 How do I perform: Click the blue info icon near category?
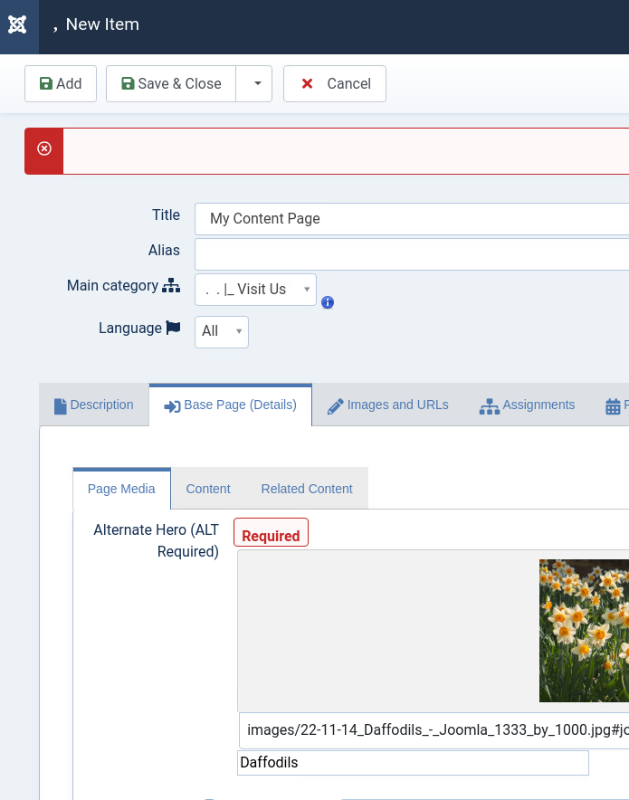tap(328, 303)
